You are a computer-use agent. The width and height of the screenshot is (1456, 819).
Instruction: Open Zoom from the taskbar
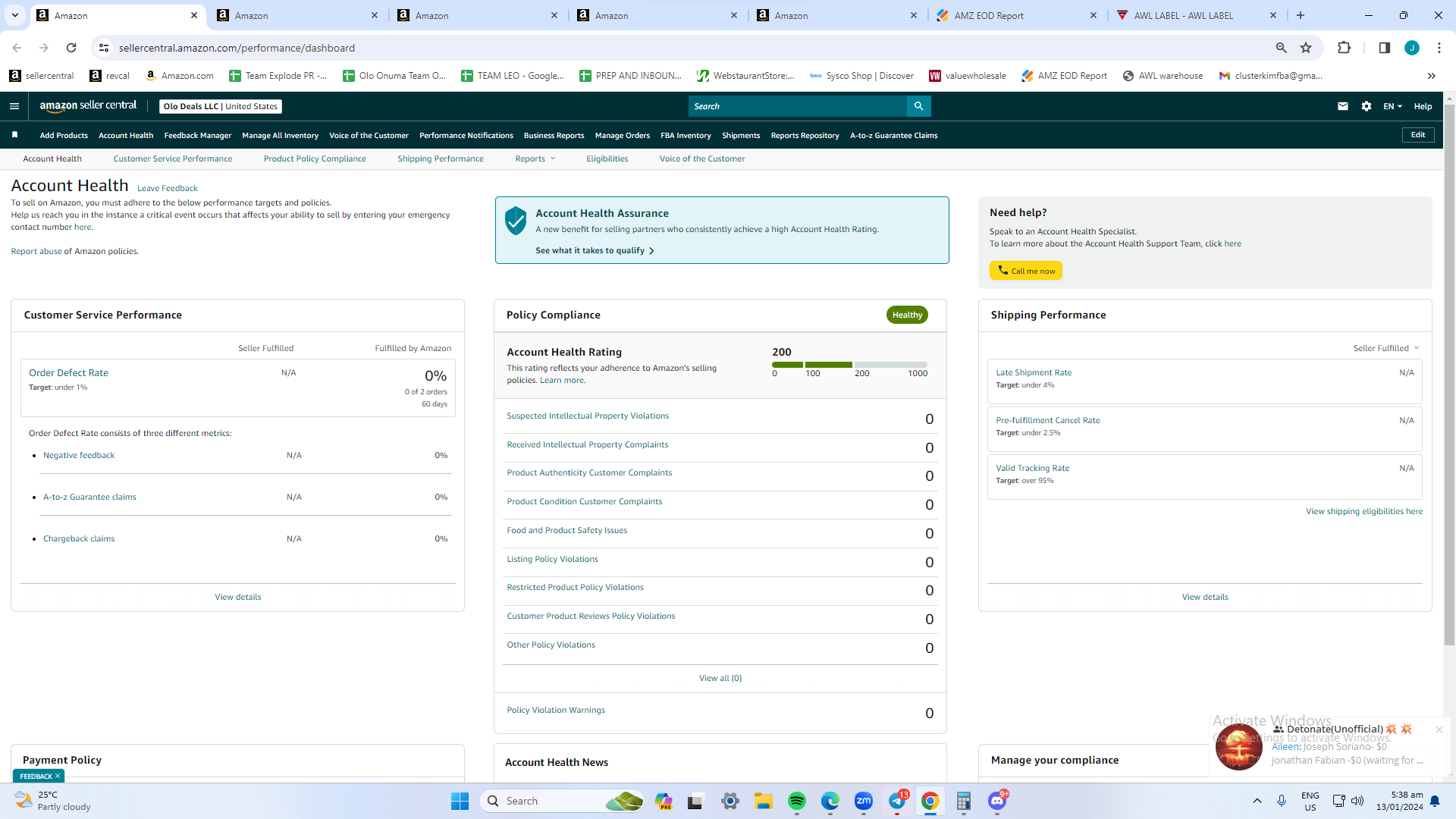864,801
